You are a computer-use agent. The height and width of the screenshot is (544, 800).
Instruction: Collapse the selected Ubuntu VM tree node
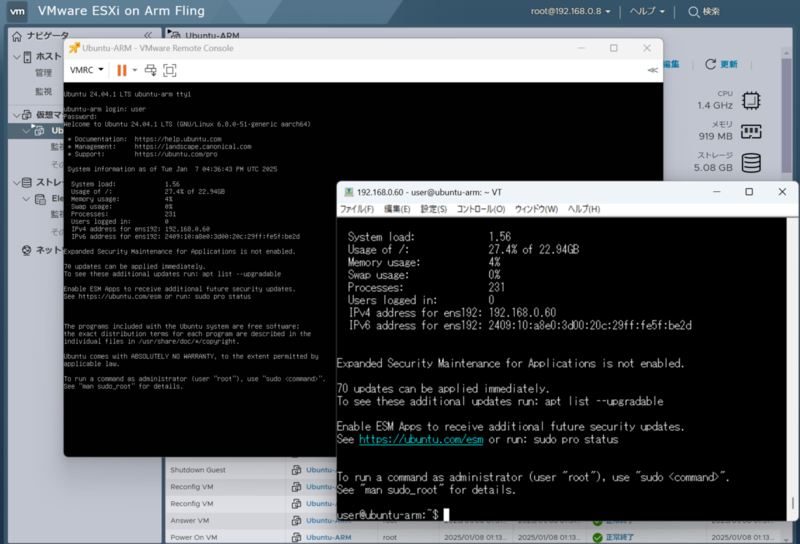(26, 131)
